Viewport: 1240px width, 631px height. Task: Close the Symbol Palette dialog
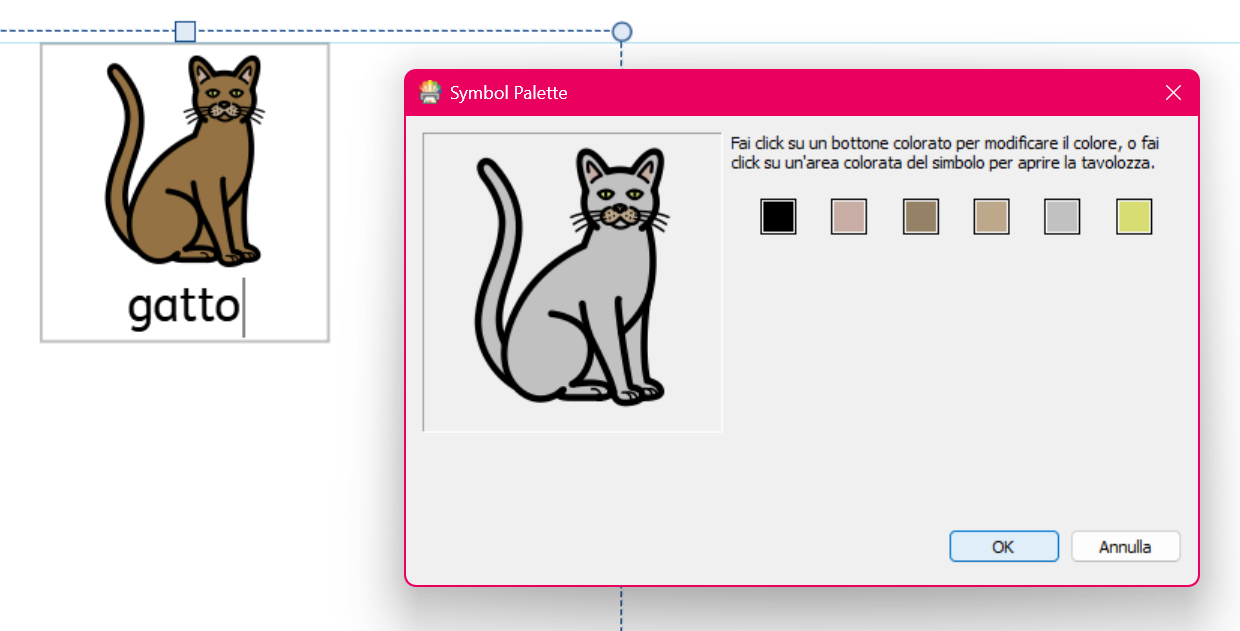(x=1174, y=93)
